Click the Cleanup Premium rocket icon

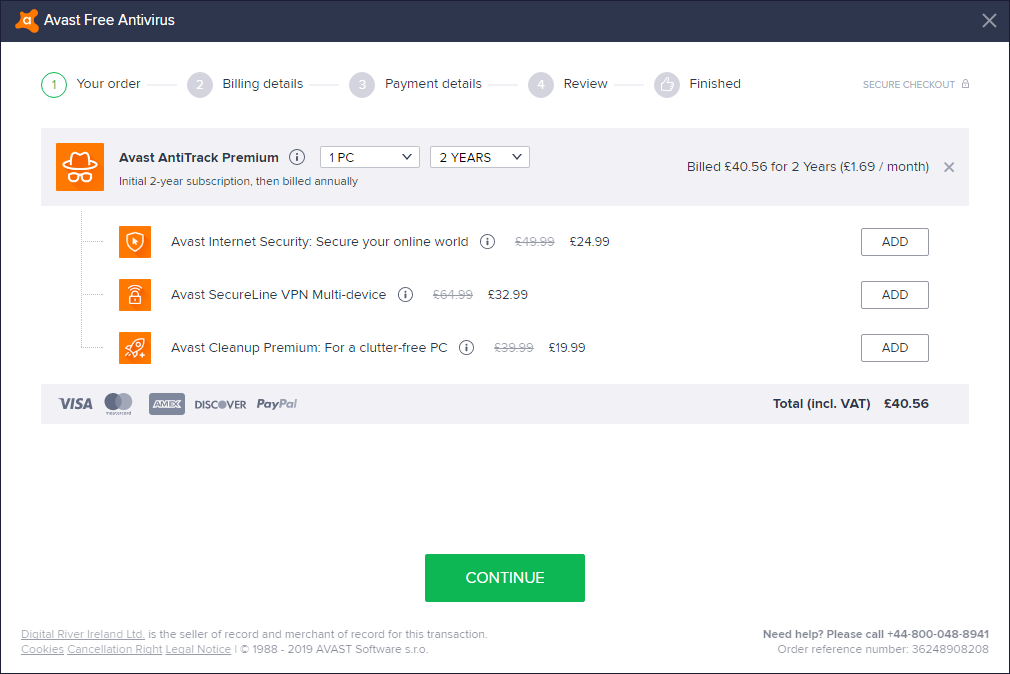[135, 348]
